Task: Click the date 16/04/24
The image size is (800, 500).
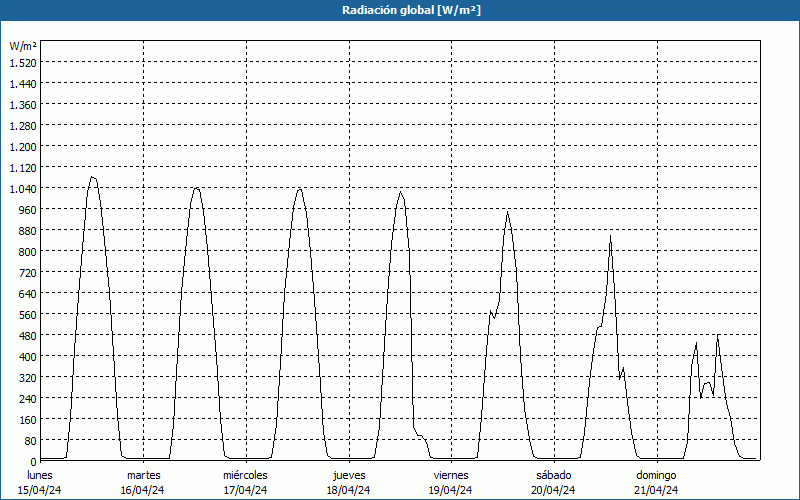Action: coord(142,490)
